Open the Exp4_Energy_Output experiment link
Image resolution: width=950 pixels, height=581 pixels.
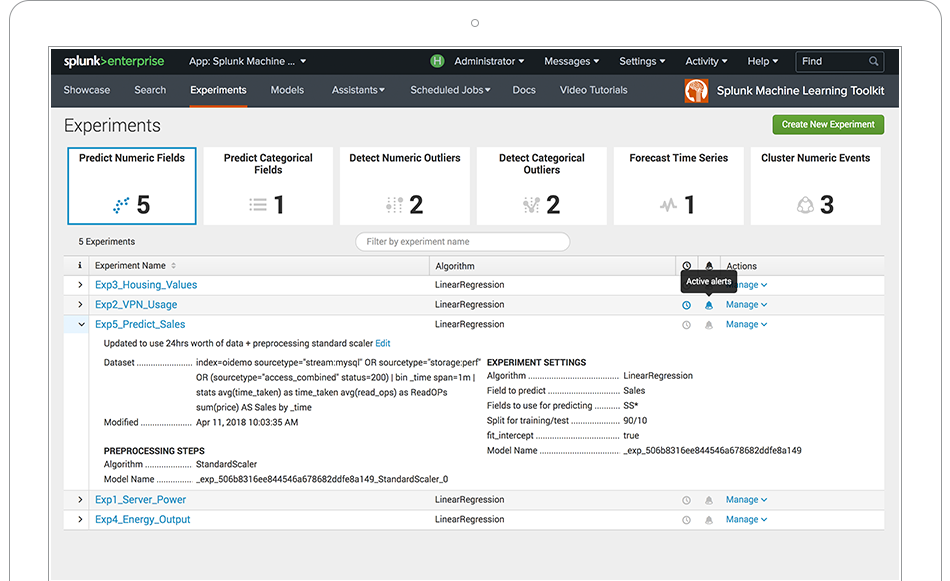click(142, 519)
